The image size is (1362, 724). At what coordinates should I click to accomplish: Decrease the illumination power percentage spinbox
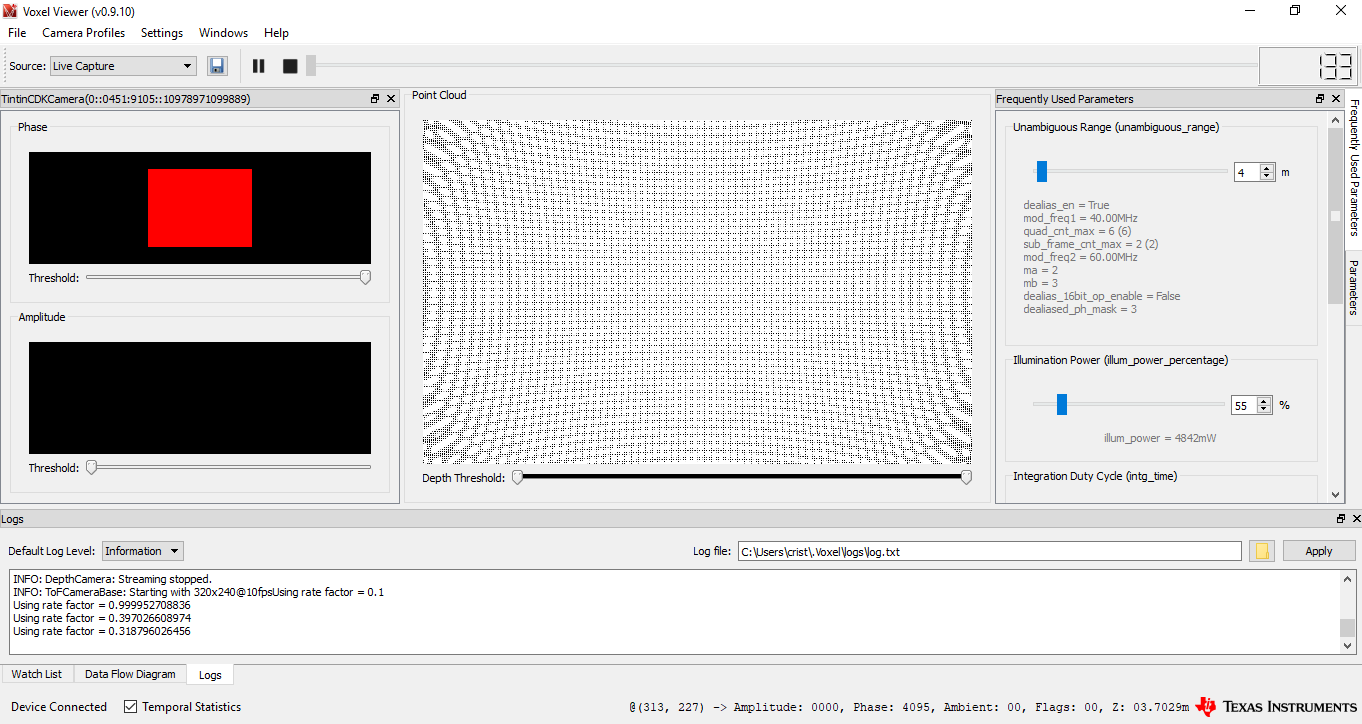click(x=1264, y=410)
